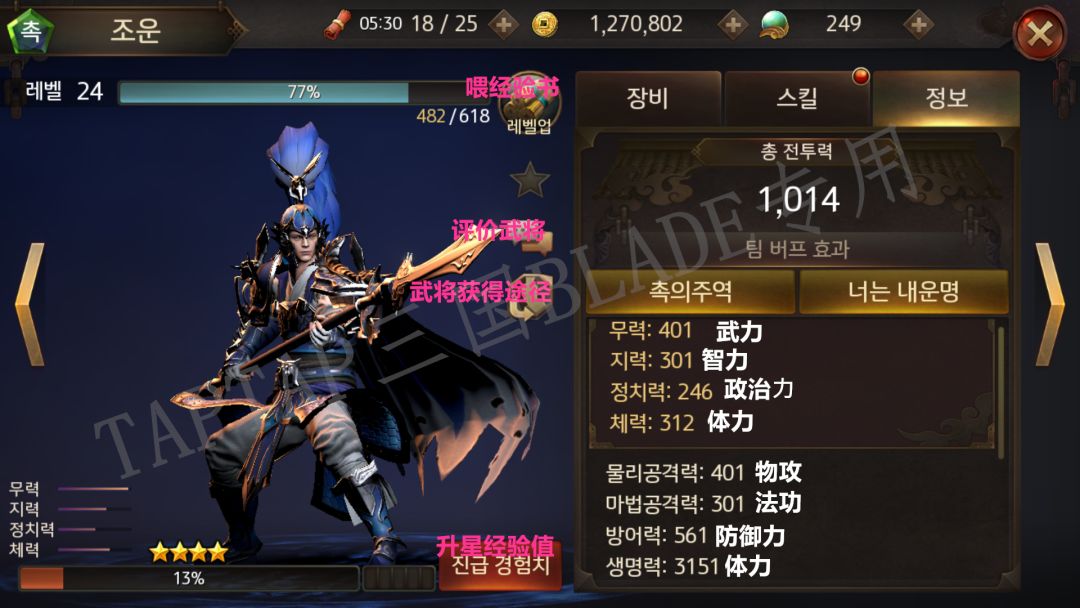Tap the red scroll stamina icon
The width and height of the screenshot is (1080, 608).
point(338,25)
